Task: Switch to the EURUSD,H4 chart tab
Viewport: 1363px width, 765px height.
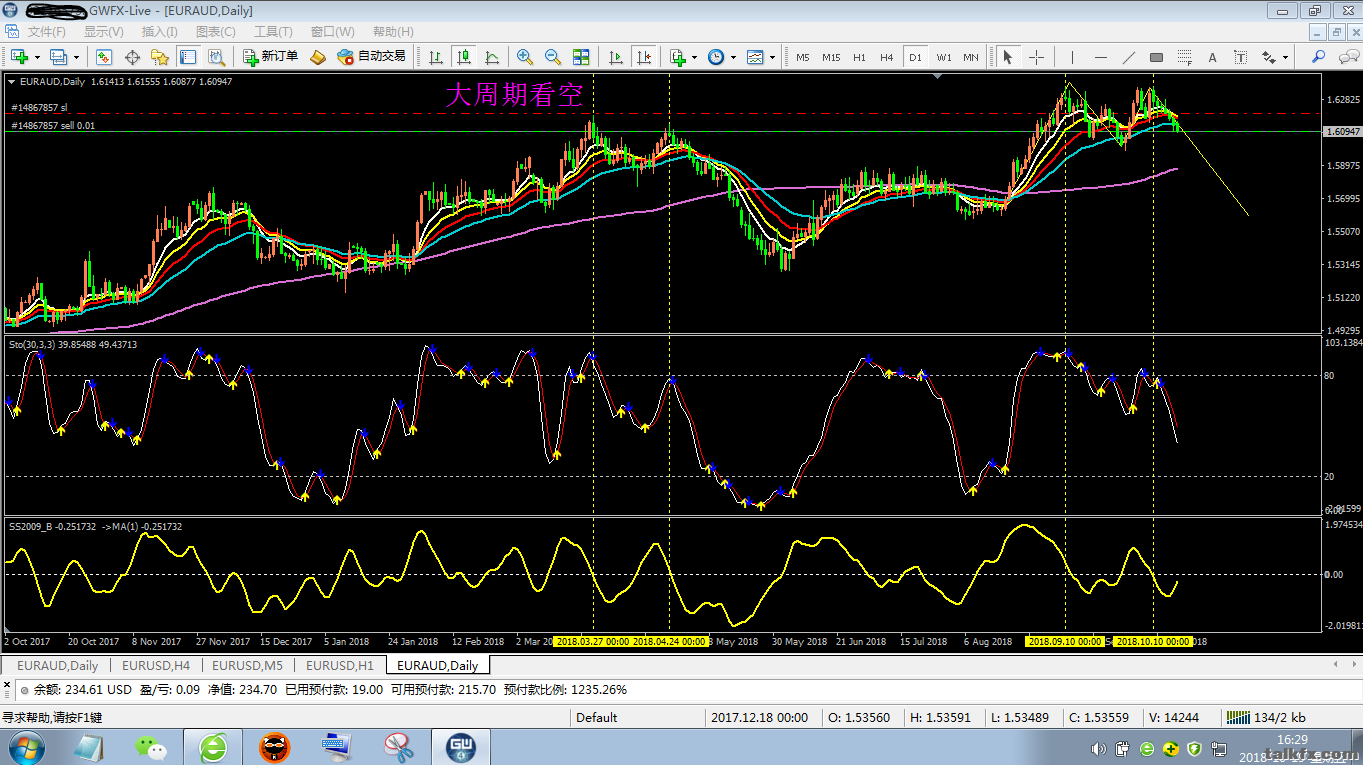Action: click(155, 665)
